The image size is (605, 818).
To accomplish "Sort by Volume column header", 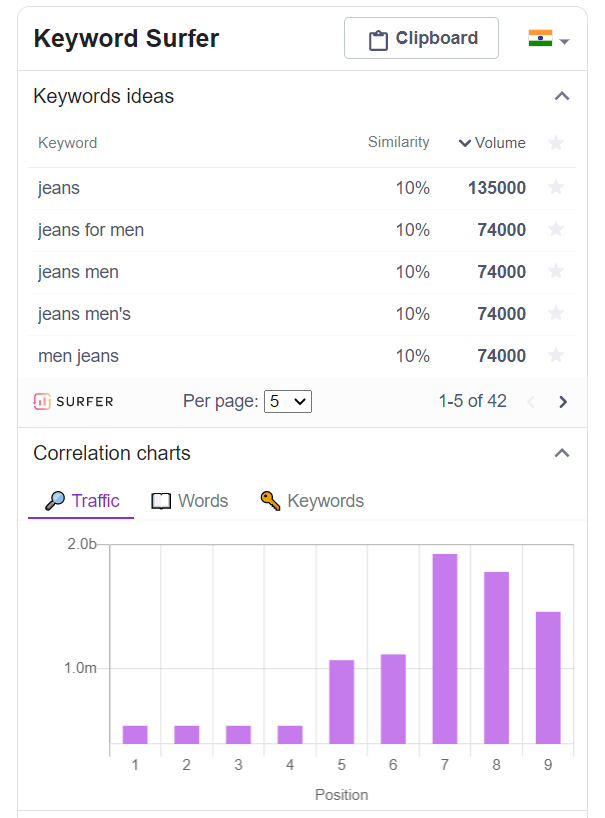I will [492, 143].
